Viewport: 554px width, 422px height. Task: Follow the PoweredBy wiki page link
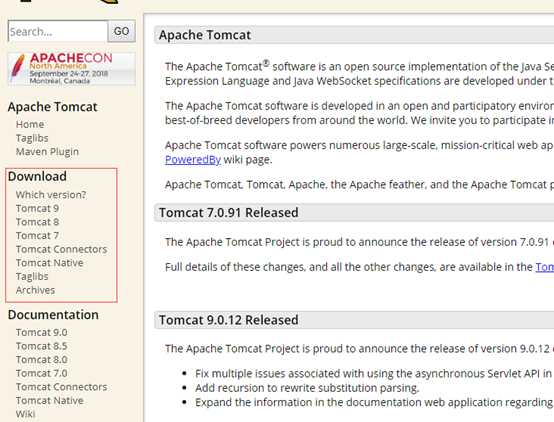(193, 160)
